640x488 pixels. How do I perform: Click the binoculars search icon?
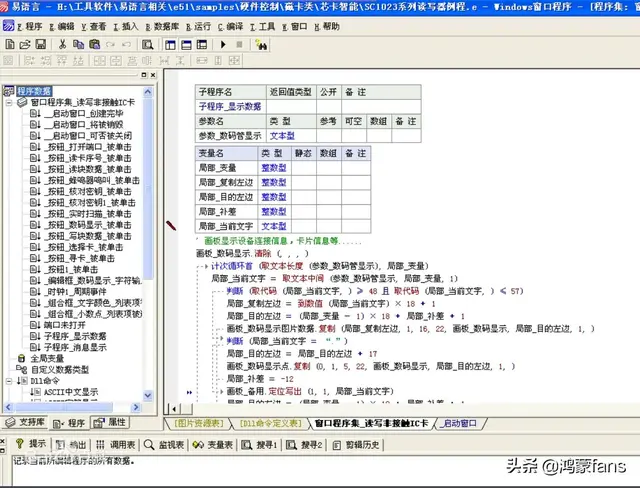tap(261, 44)
